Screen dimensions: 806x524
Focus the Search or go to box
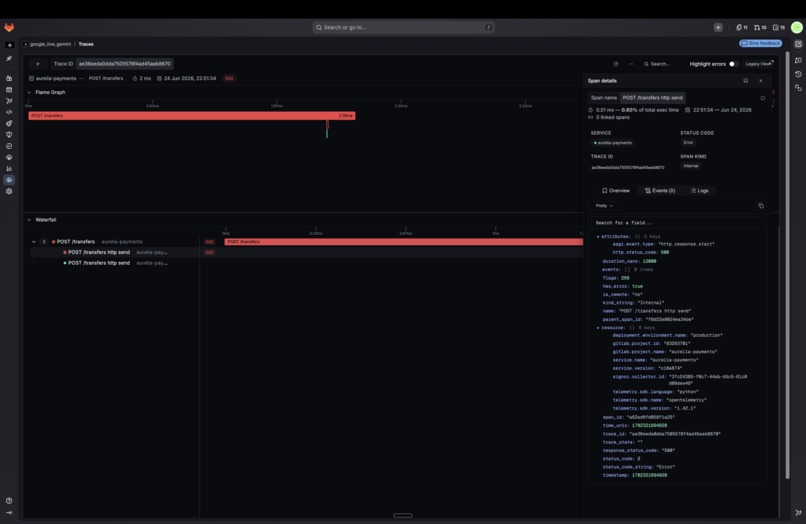click(x=404, y=27)
